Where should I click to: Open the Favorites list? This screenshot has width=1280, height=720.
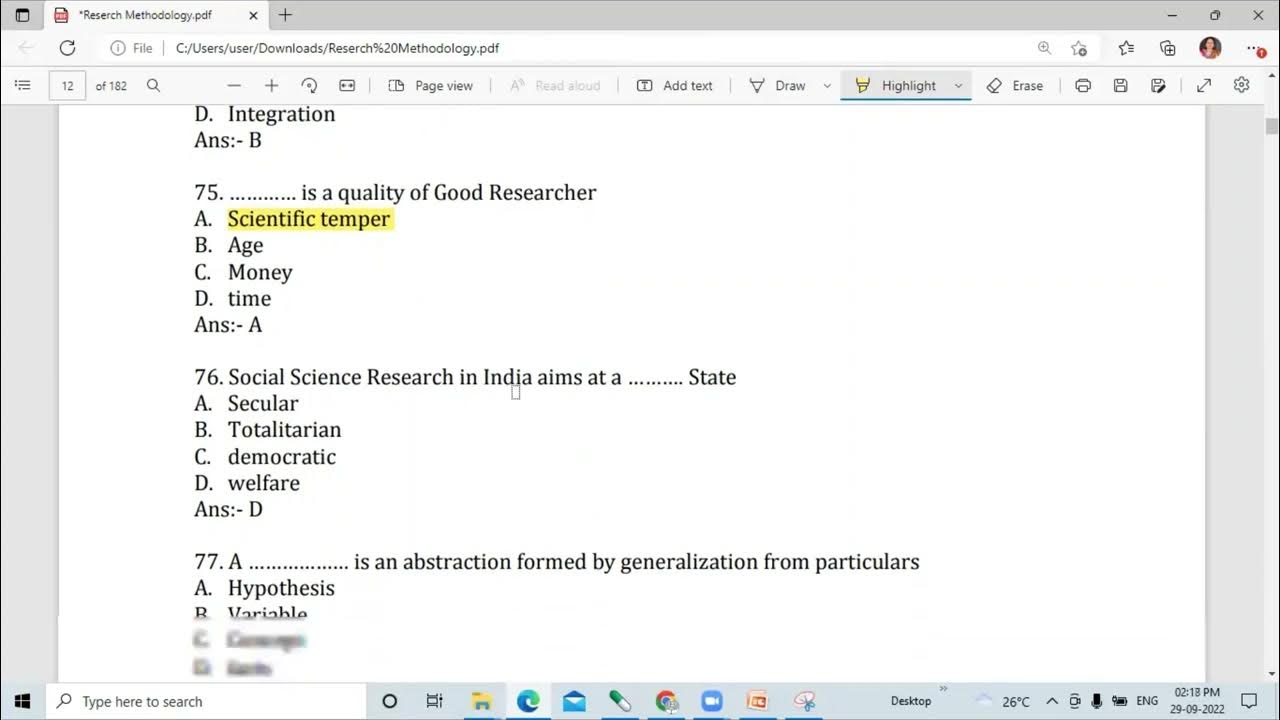tap(1126, 48)
